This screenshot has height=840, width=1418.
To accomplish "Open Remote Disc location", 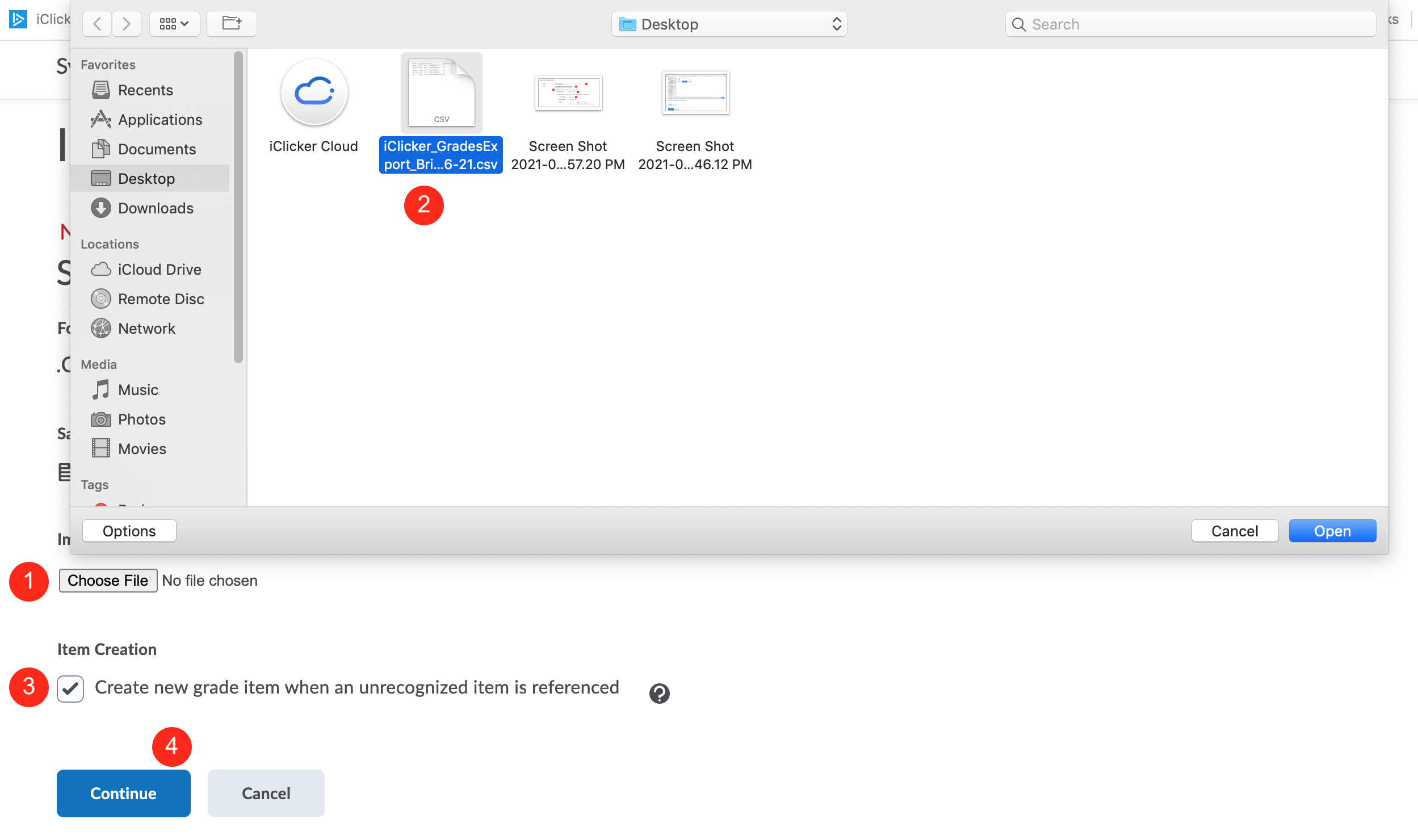I will coord(150,299).
